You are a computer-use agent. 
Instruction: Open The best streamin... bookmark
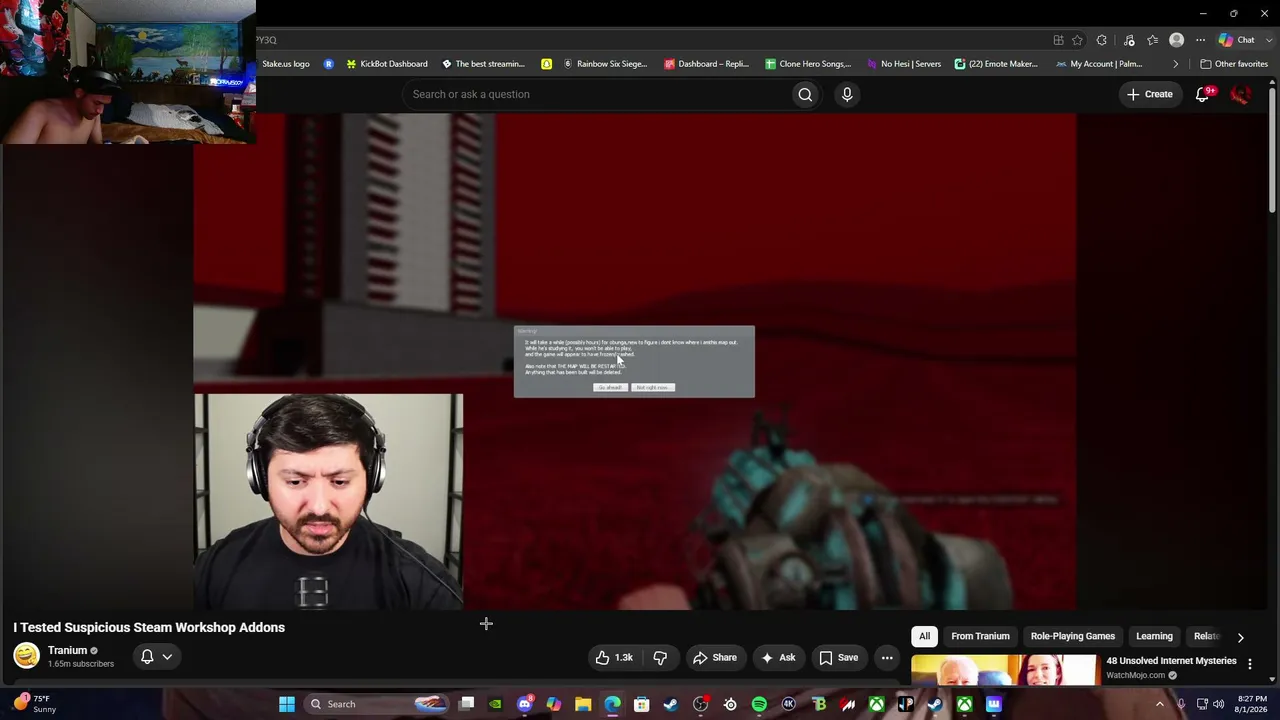point(483,64)
